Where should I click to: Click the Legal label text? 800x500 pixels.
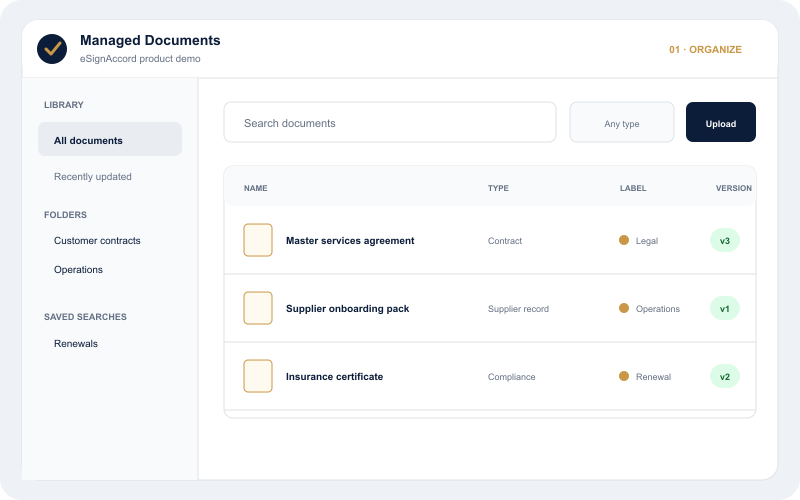click(646, 241)
